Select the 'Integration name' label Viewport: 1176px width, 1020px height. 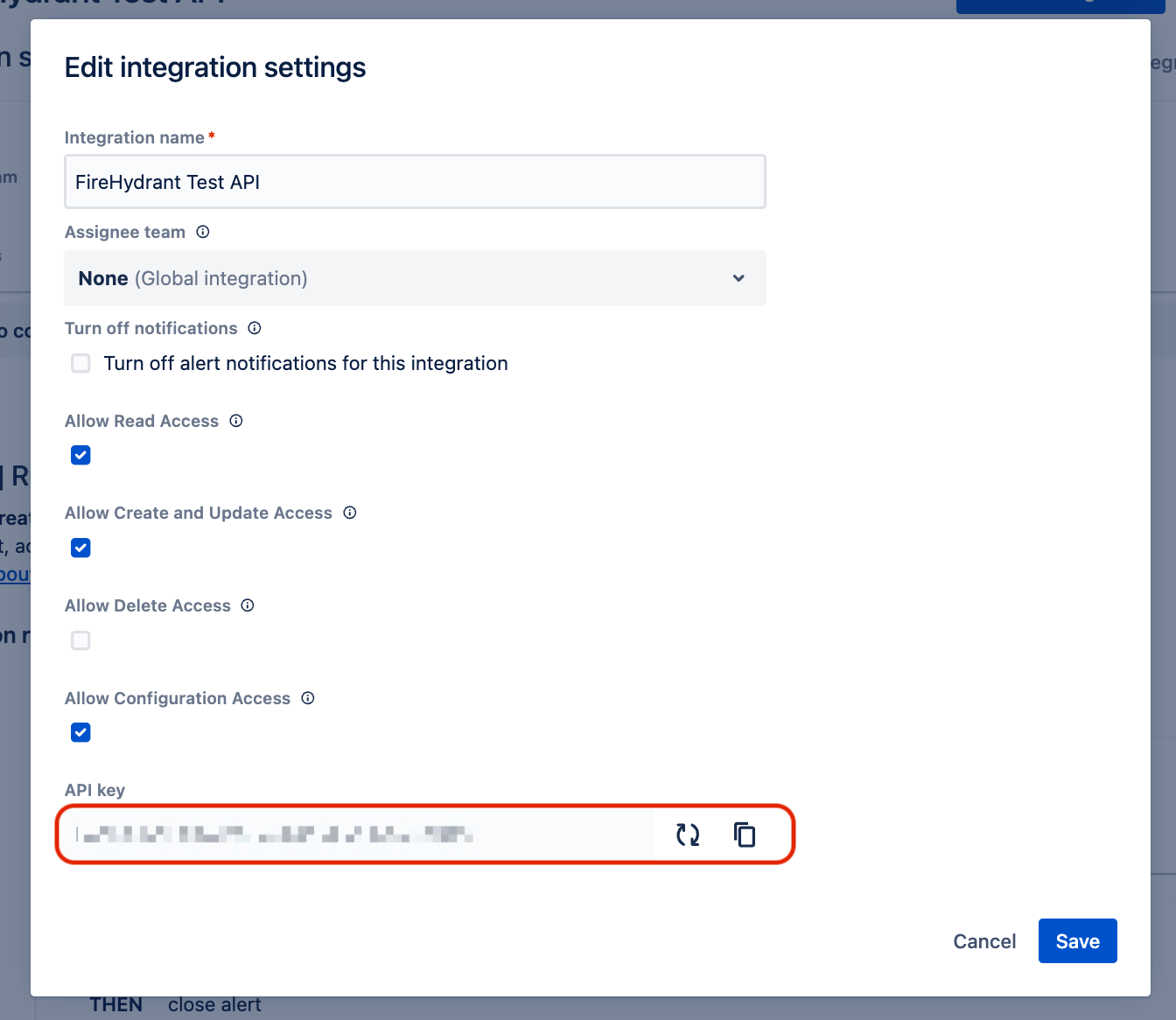[135, 137]
